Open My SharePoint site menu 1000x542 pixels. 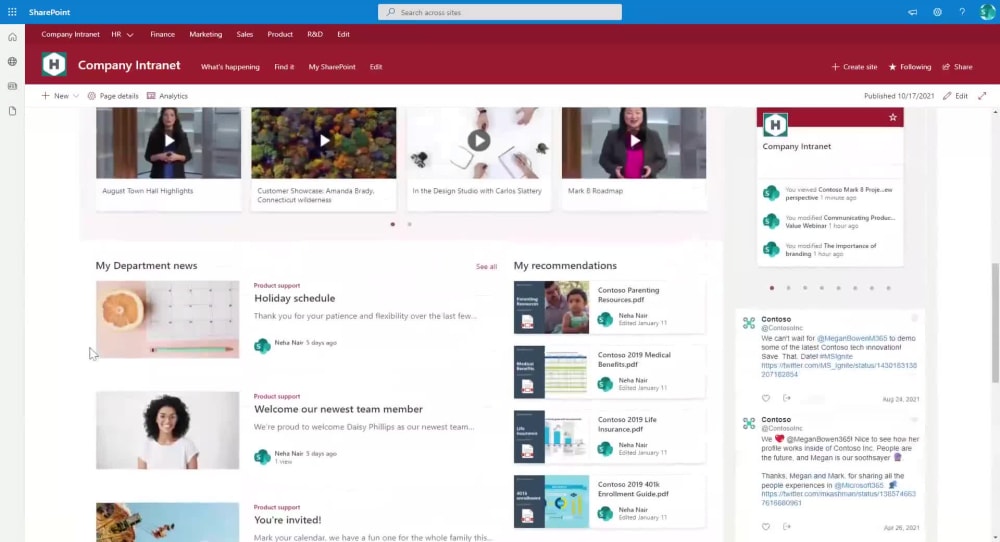point(332,67)
